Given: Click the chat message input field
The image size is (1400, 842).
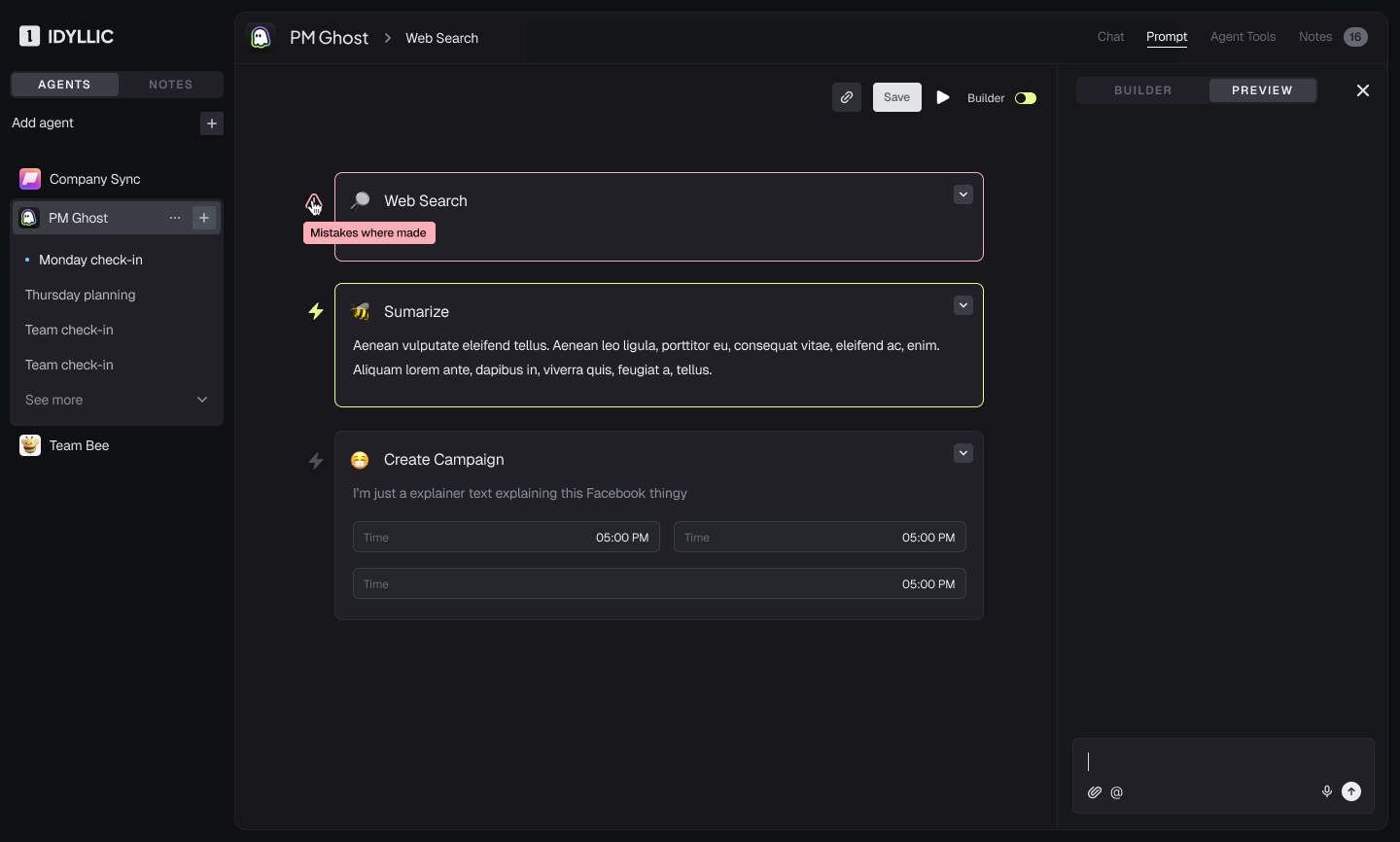Looking at the screenshot, I should pyautogui.click(x=1223, y=761).
